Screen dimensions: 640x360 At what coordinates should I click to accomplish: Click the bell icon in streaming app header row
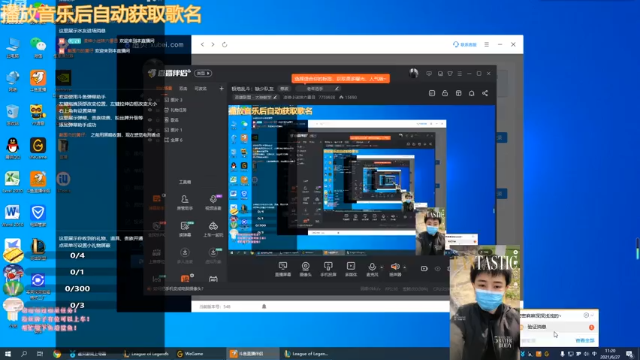471,93
